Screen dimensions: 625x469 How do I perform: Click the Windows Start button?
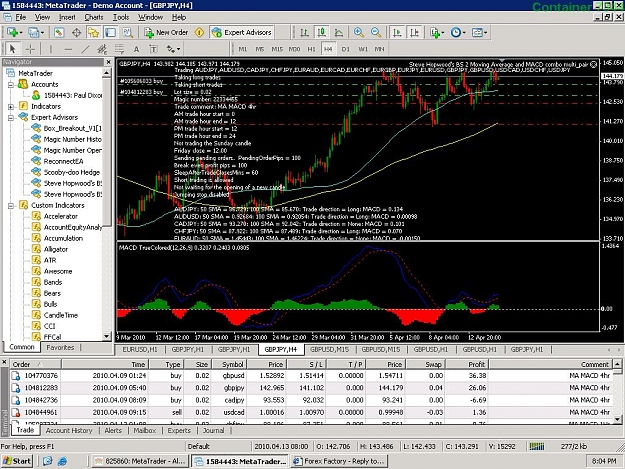pos(16,461)
